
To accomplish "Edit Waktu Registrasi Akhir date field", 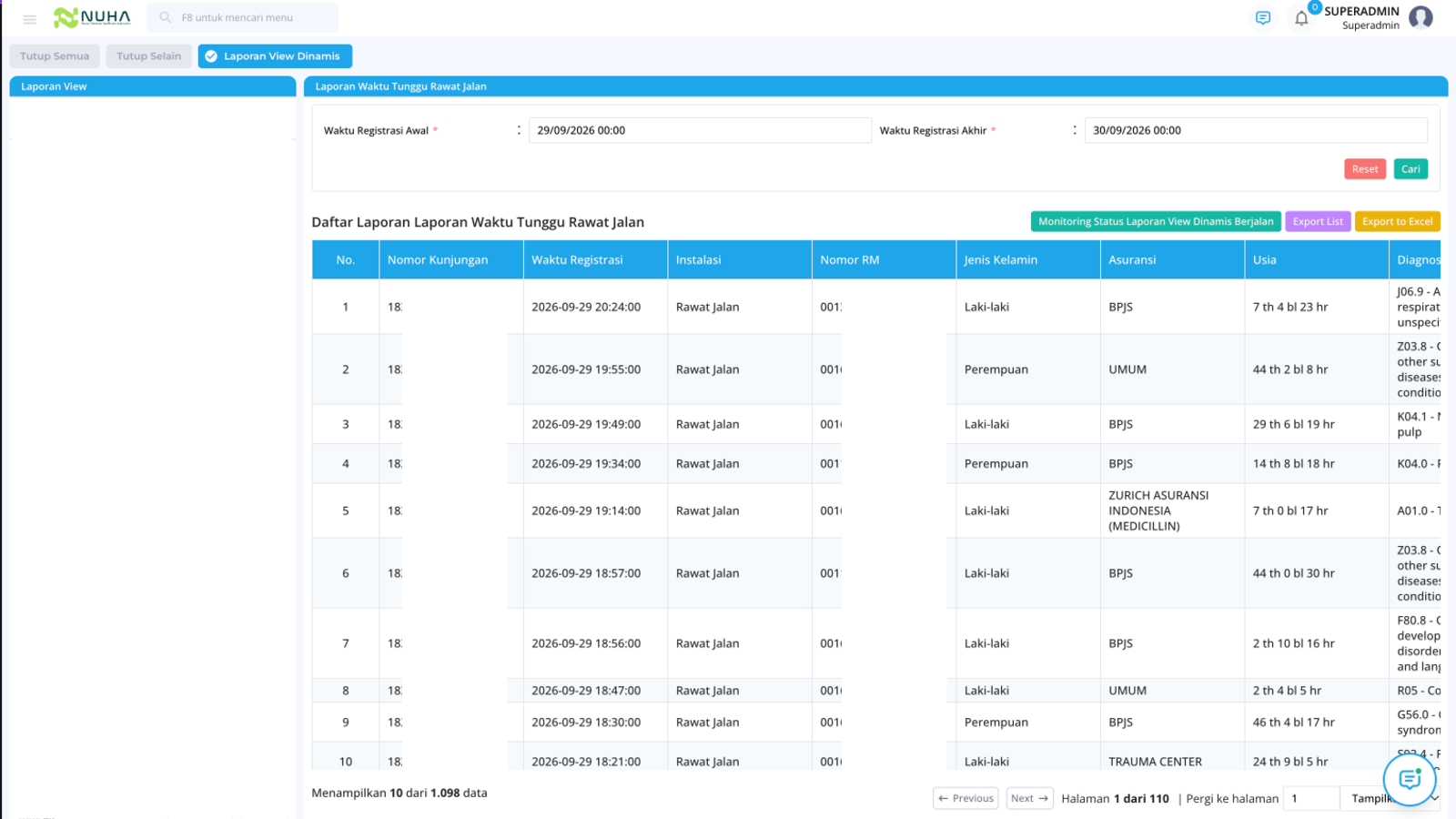I will point(1256,130).
